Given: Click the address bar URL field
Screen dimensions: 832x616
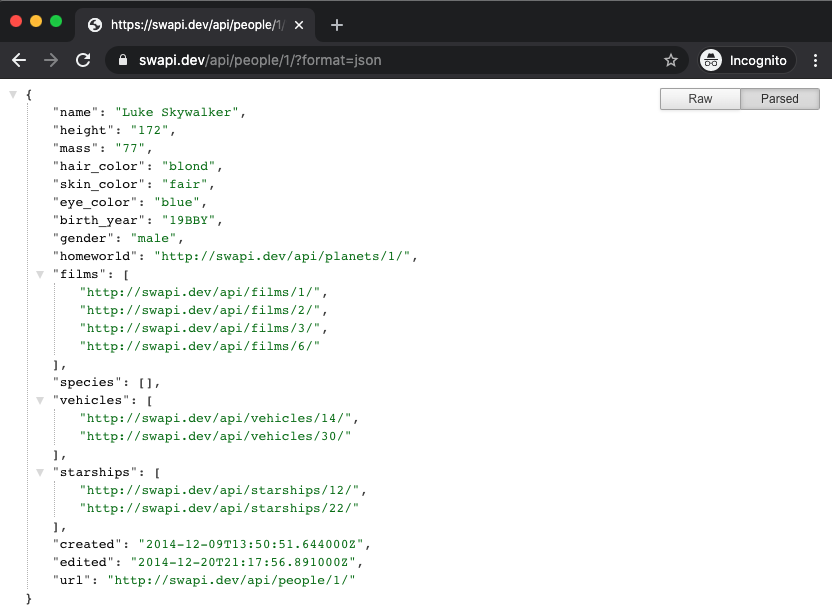Looking at the screenshot, I should 400,60.
